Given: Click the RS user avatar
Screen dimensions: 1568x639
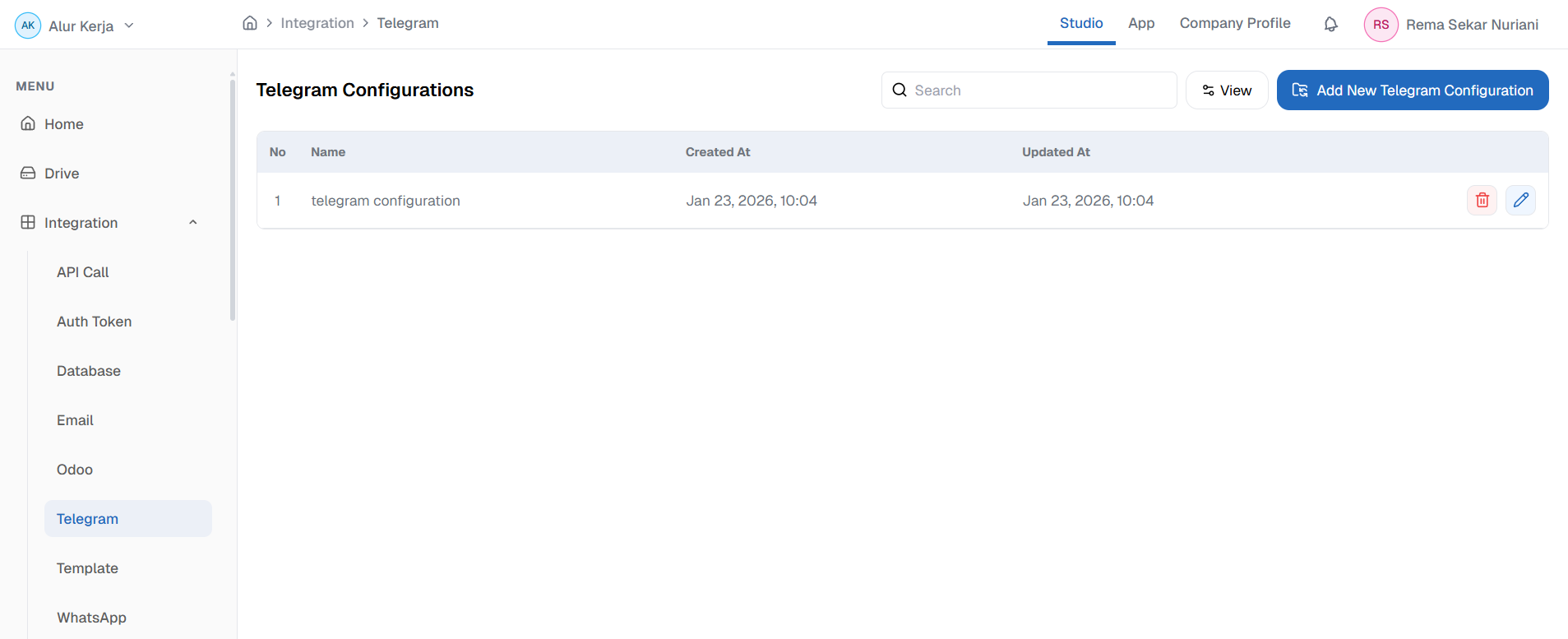Looking at the screenshot, I should point(1381,25).
